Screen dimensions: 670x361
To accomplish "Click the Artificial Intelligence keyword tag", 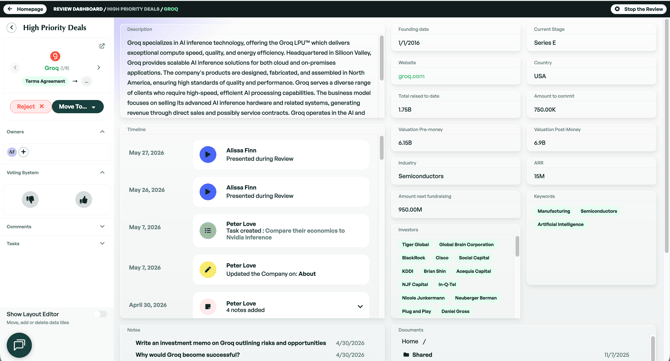I will (561, 224).
